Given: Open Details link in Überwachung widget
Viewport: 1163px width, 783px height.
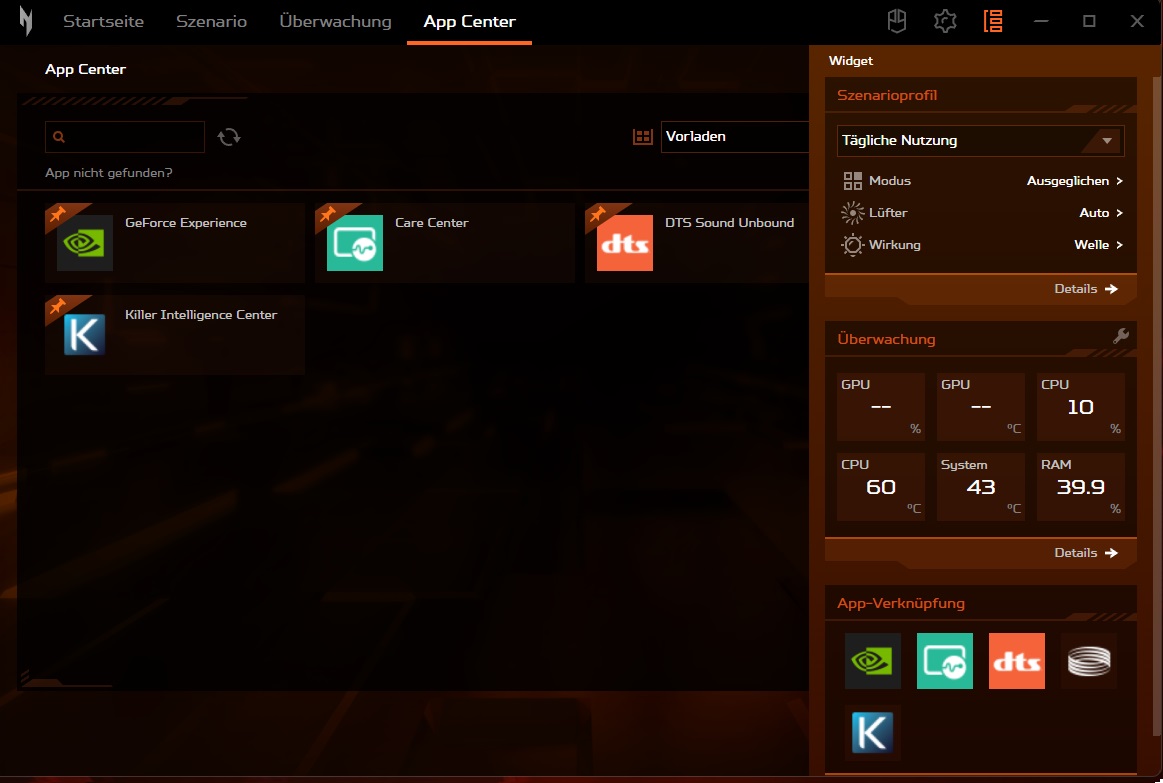Looking at the screenshot, I should click(1086, 552).
